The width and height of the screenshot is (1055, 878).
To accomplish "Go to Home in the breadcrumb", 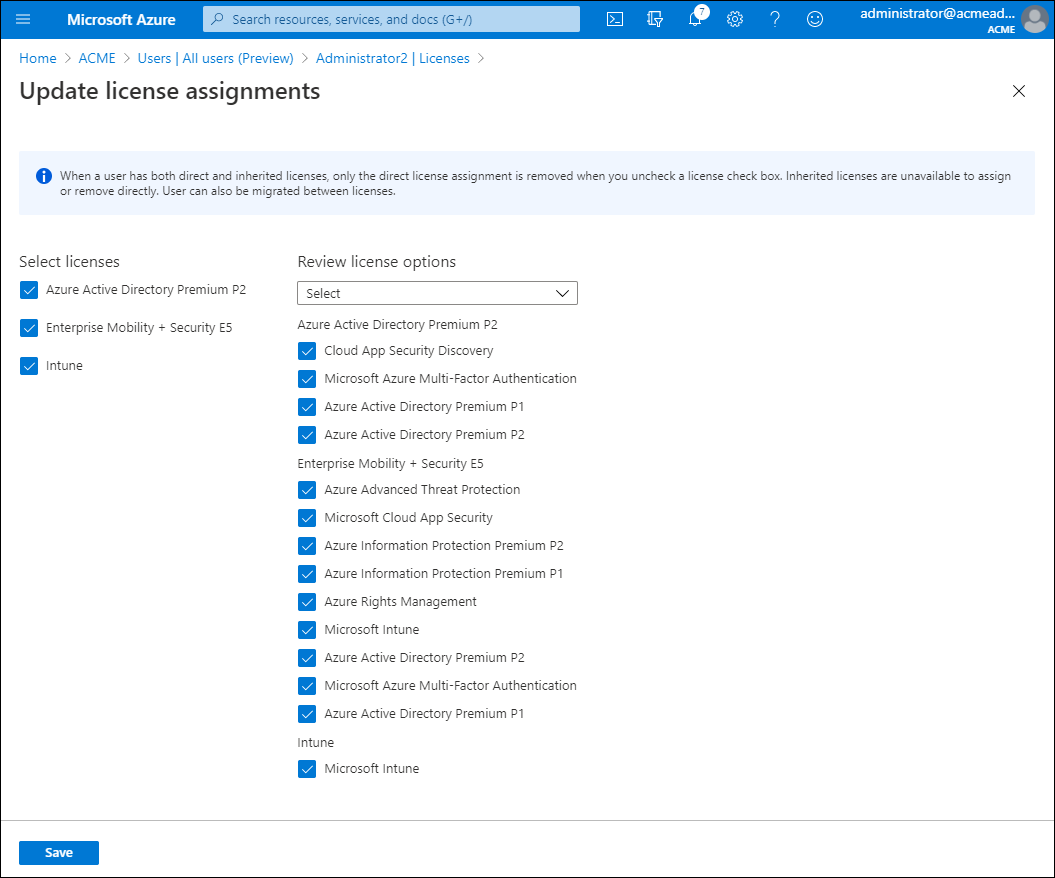I will coord(38,58).
